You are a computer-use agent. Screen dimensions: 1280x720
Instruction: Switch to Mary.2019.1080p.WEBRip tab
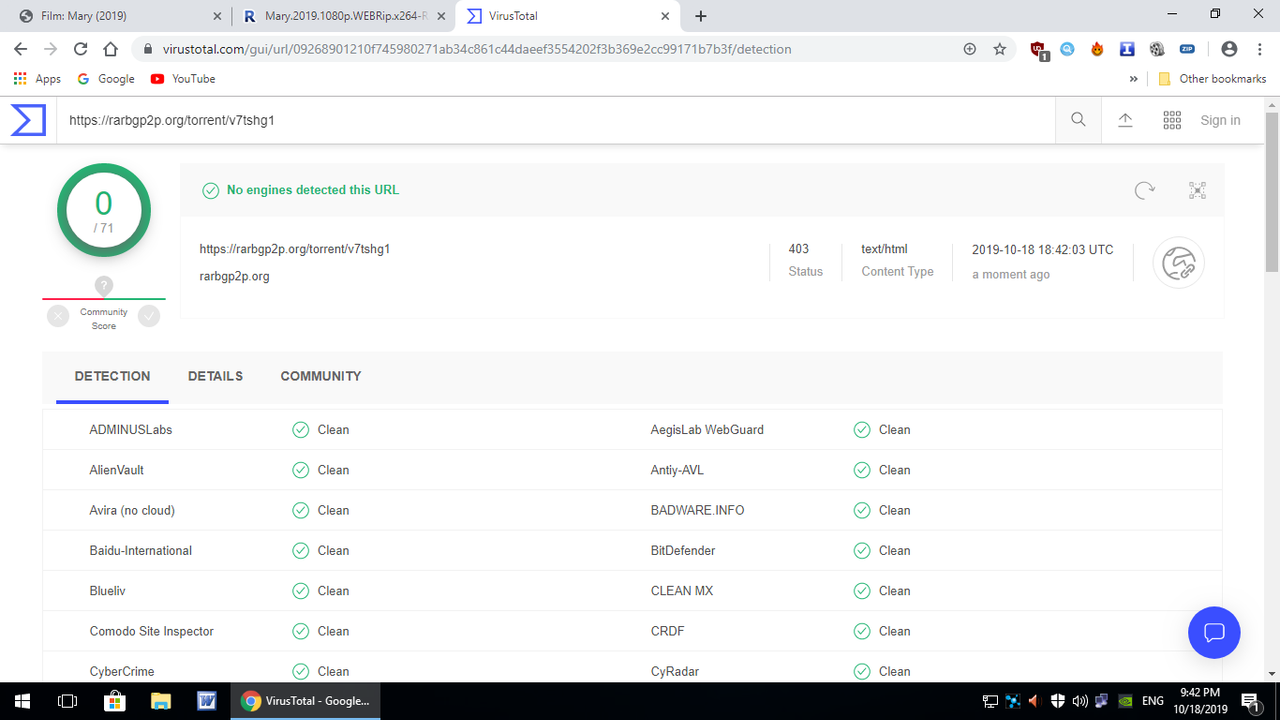(342, 16)
